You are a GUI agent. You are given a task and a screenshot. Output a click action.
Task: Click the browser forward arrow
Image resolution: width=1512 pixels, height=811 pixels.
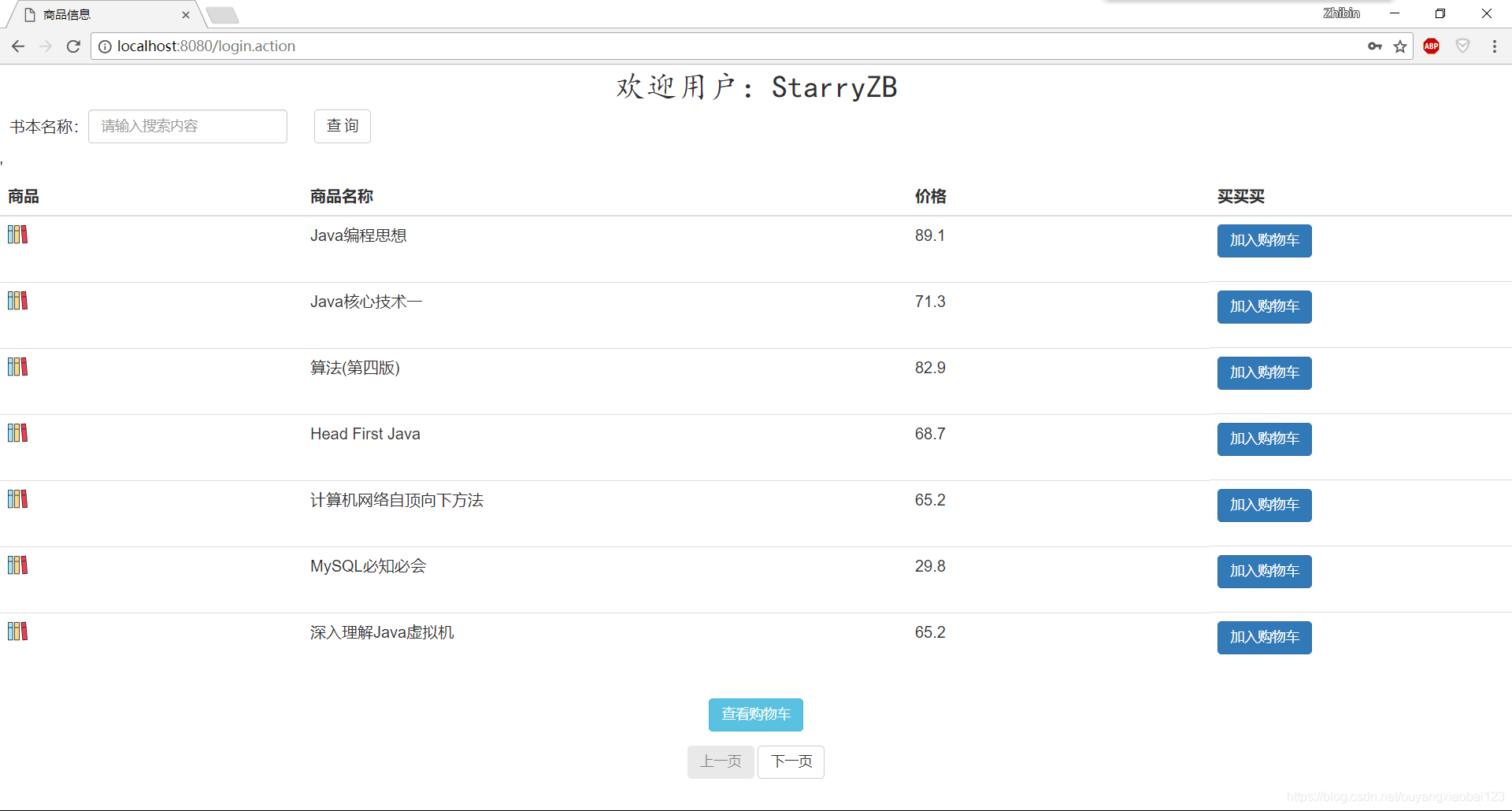[x=46, y=46]
